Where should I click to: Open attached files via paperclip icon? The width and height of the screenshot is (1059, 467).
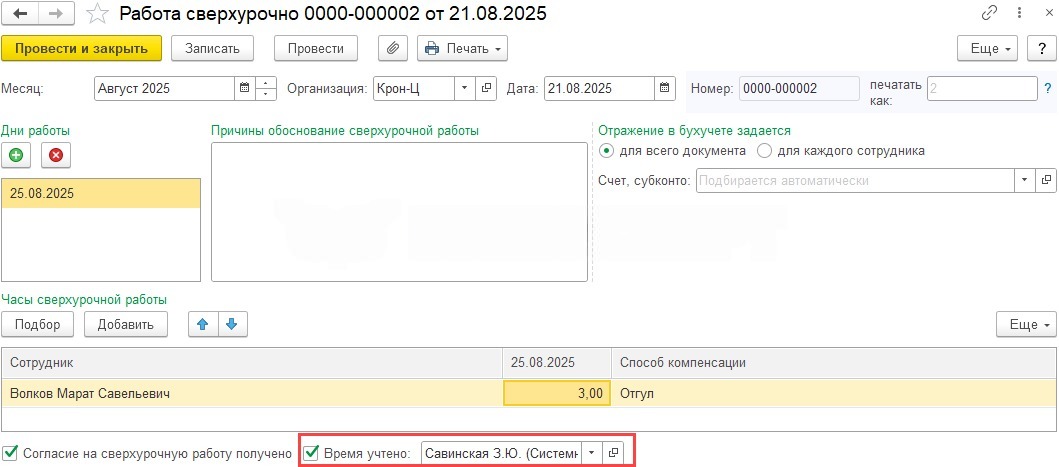(x=392, y=48)
